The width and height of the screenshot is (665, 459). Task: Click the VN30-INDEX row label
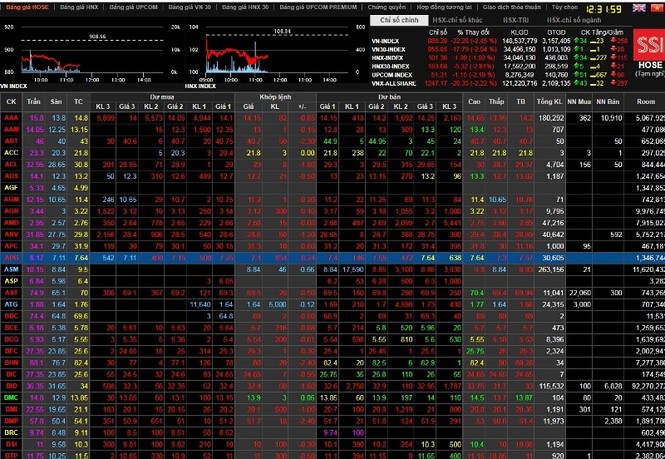point(388,50)
